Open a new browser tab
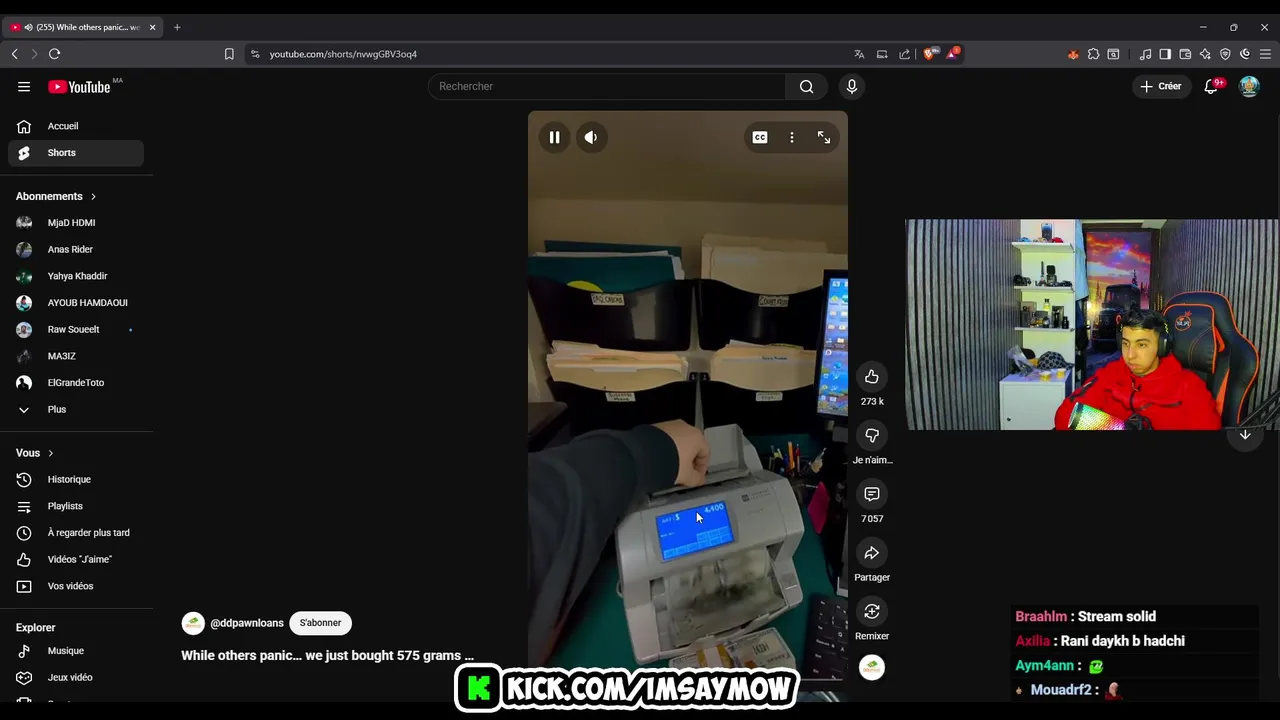This screenshot has height=720, width=1280. 177,27
